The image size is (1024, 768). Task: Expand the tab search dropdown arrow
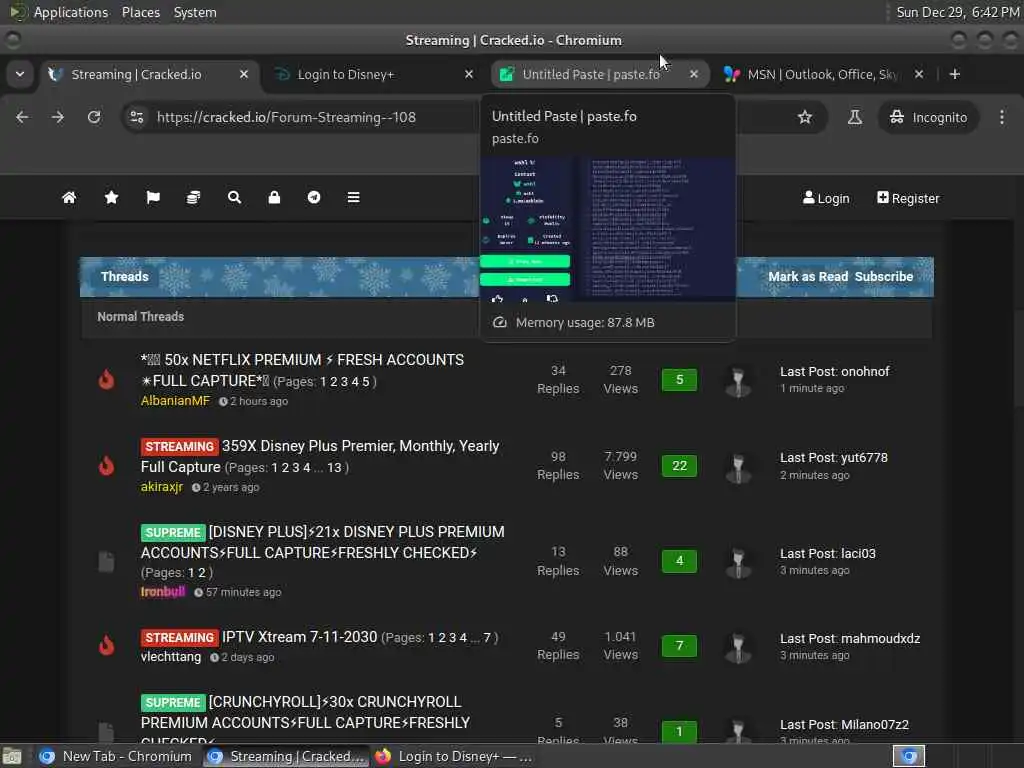tap(20, 74)
